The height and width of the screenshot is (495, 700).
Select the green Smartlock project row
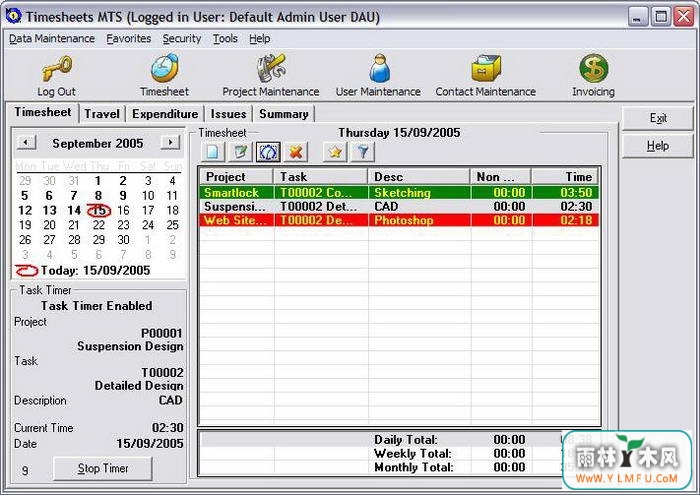pos(399,193)
